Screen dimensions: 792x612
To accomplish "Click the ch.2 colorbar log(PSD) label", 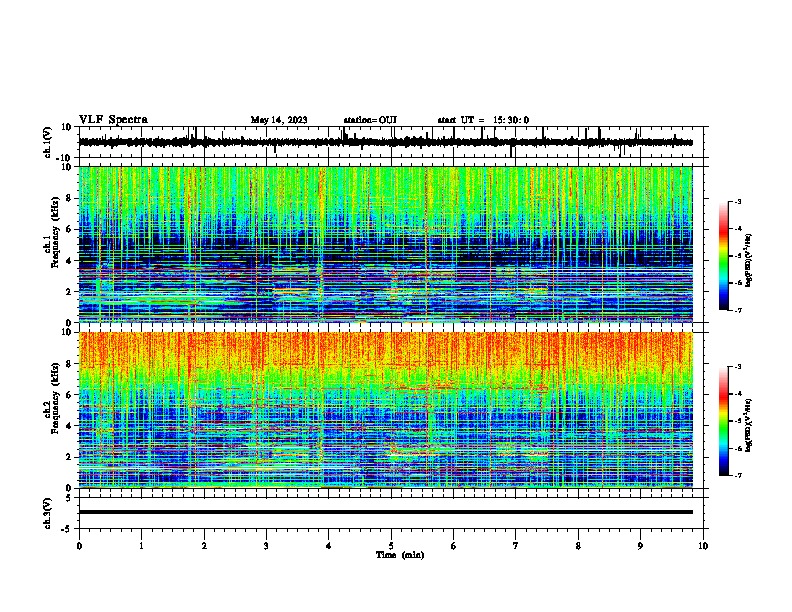I will coord(748,425).
